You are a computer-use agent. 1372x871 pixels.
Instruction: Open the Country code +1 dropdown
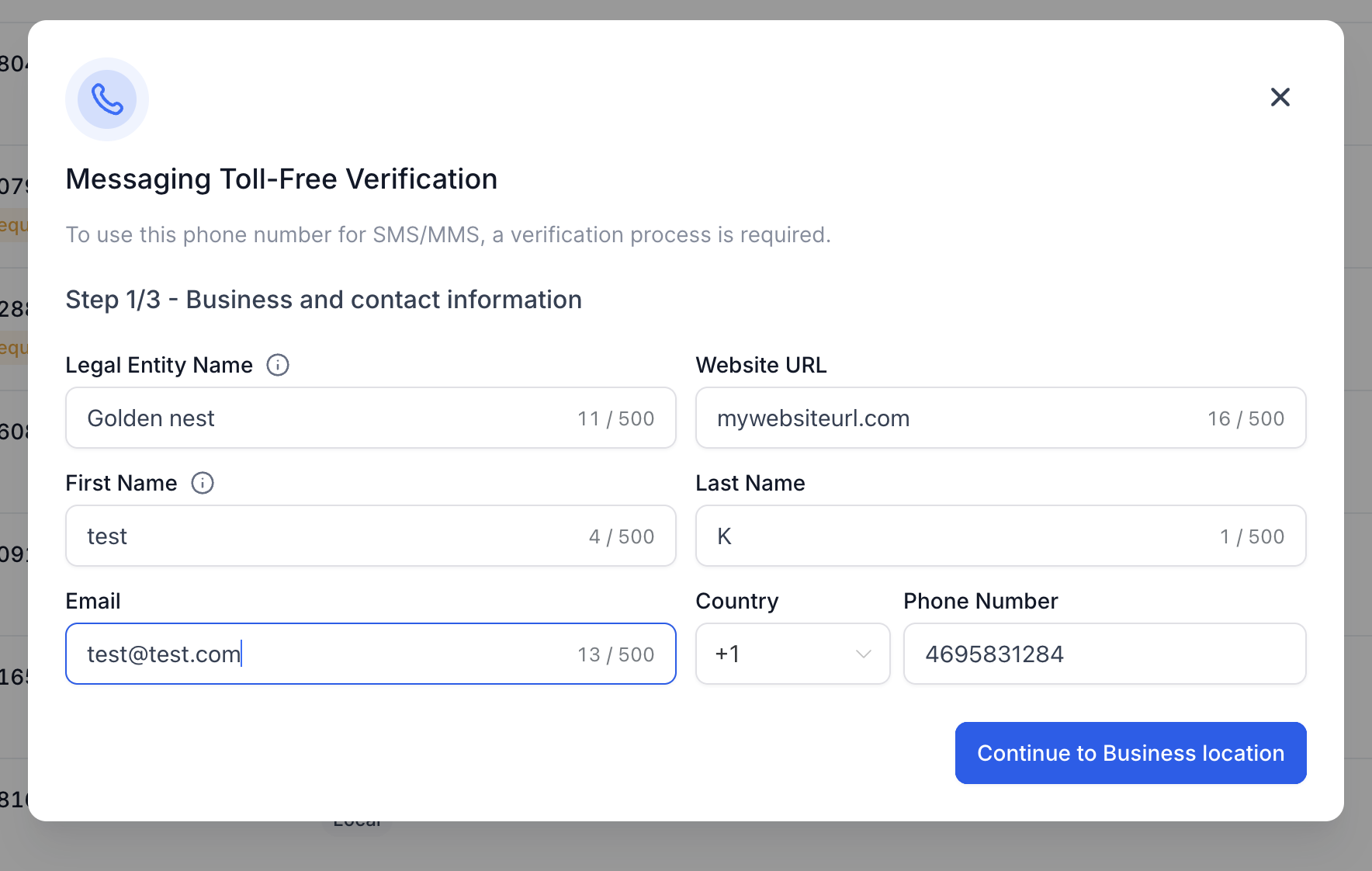click(x=792, y=654)
